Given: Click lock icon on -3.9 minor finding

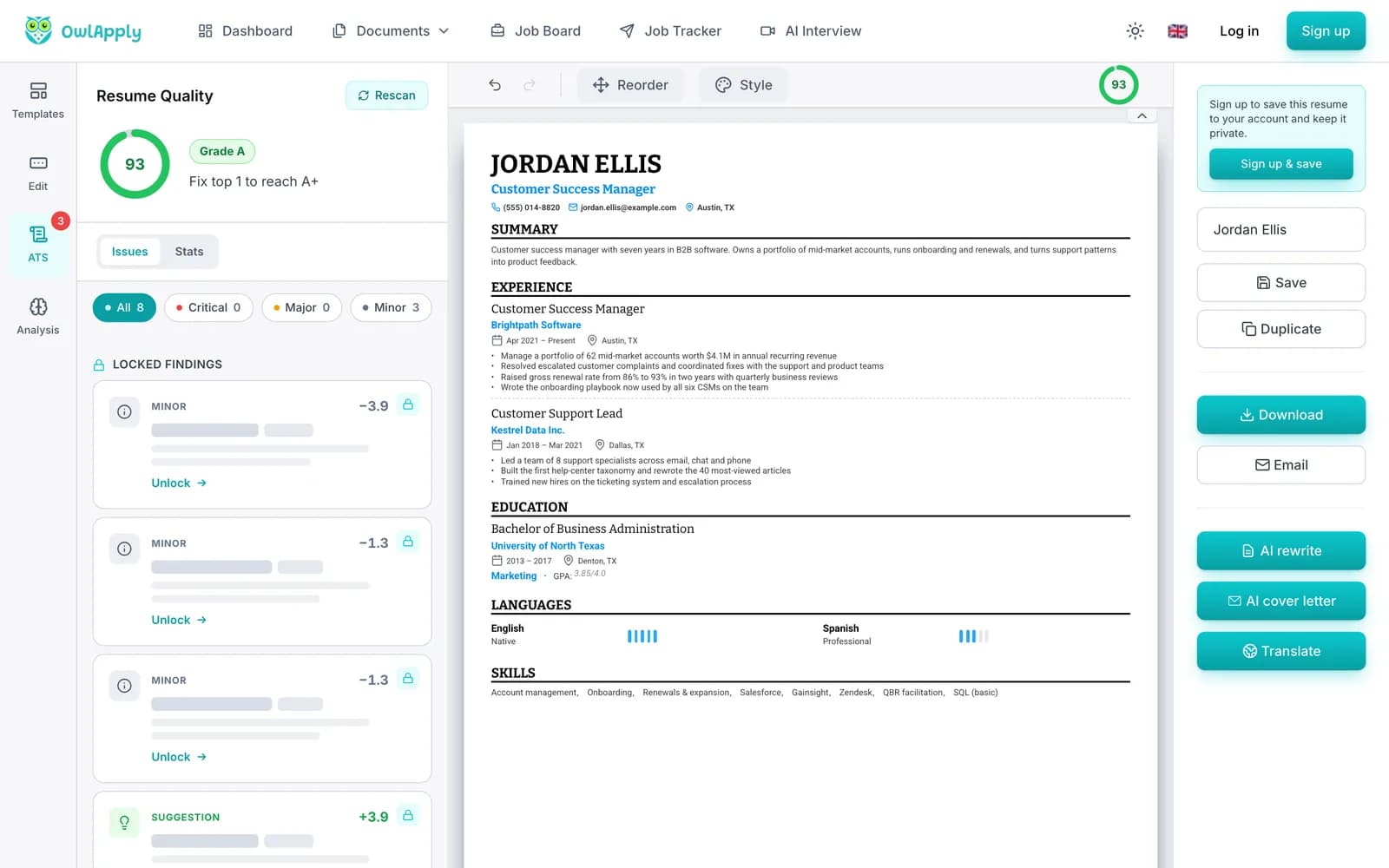Looking at the screenshot, I should tap(408, 404).
